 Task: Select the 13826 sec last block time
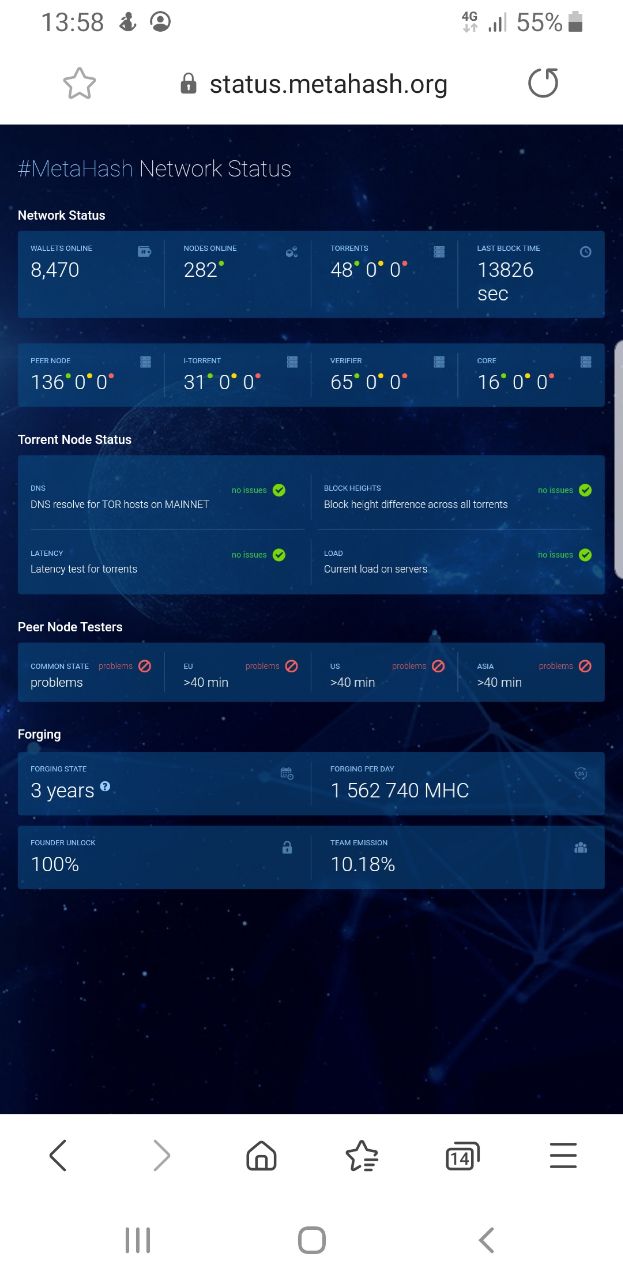505,281
